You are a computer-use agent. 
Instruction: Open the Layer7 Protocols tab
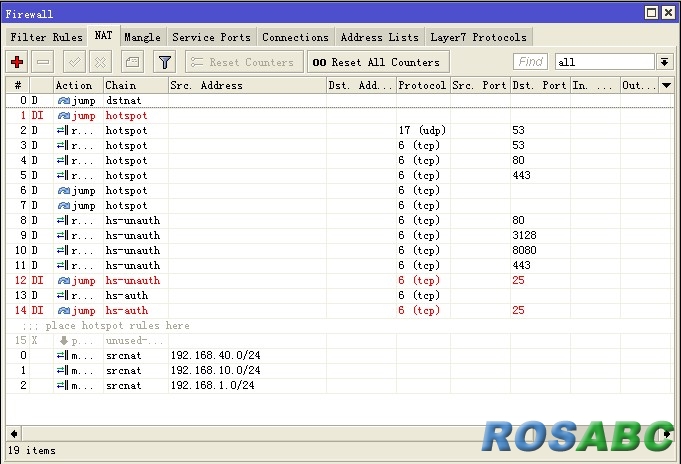point(479,37)
